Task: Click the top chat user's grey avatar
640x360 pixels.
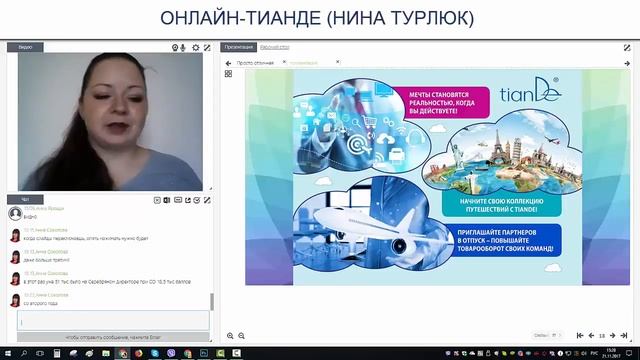Action: pos(15,213)
